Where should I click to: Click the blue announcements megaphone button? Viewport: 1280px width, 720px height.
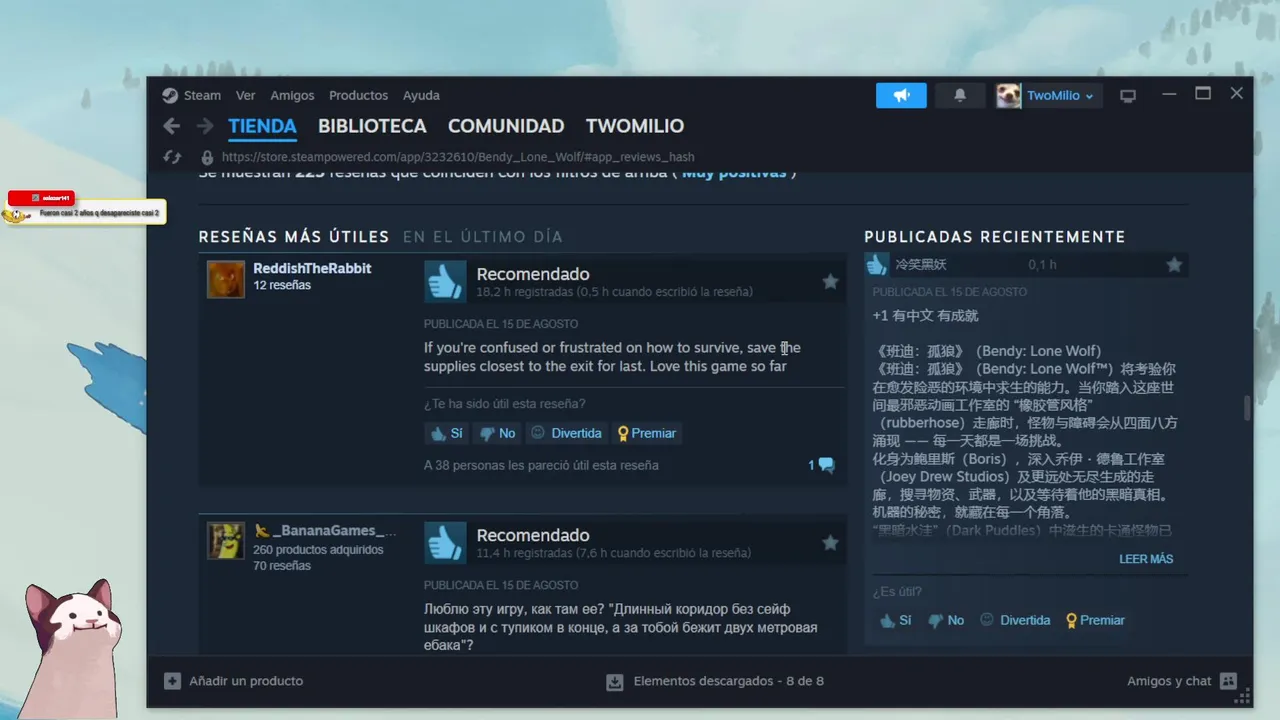(901, 95)
